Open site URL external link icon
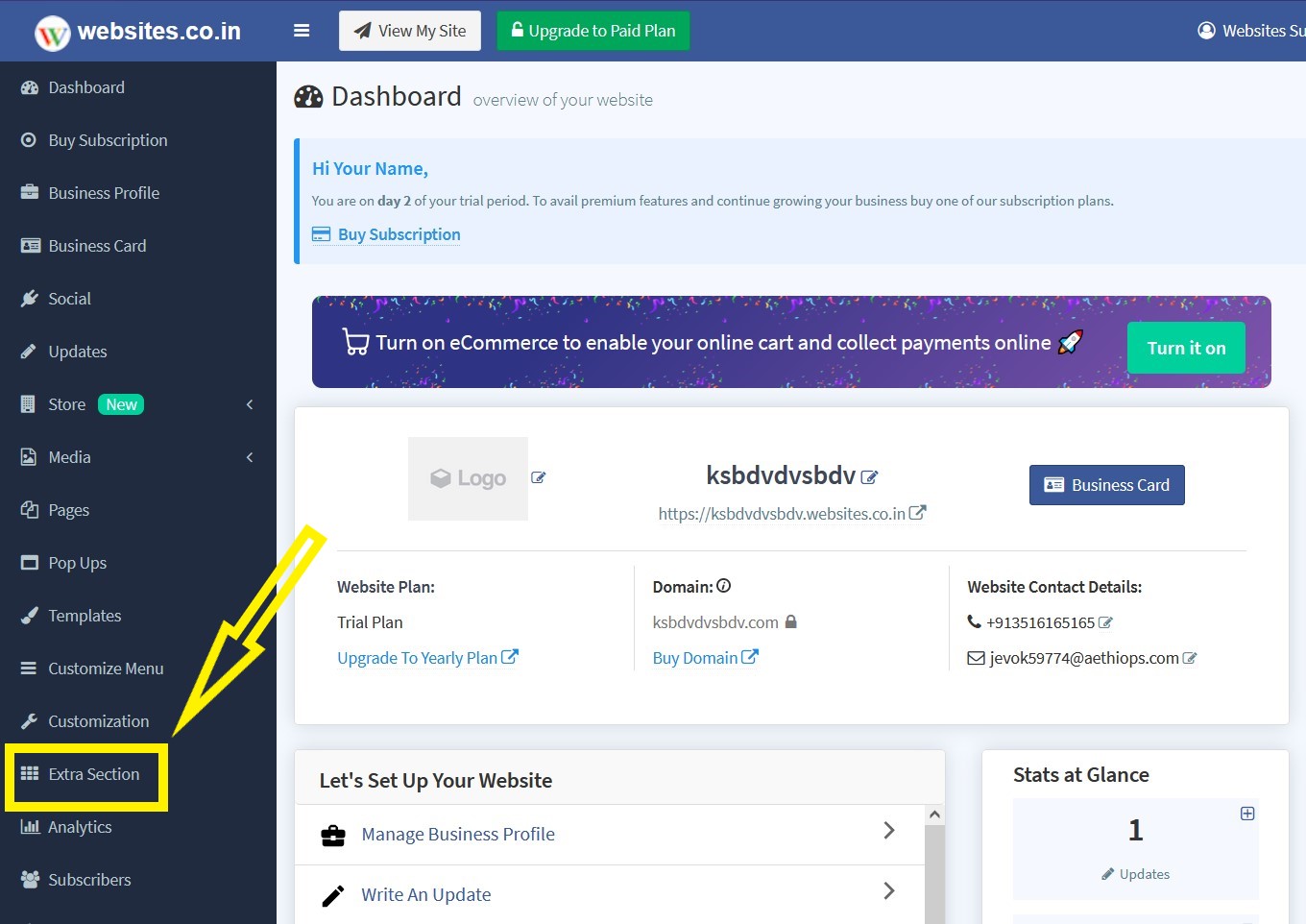Image resolution: width=1306 pixels, height=924 pixels. tap(918, 513)
